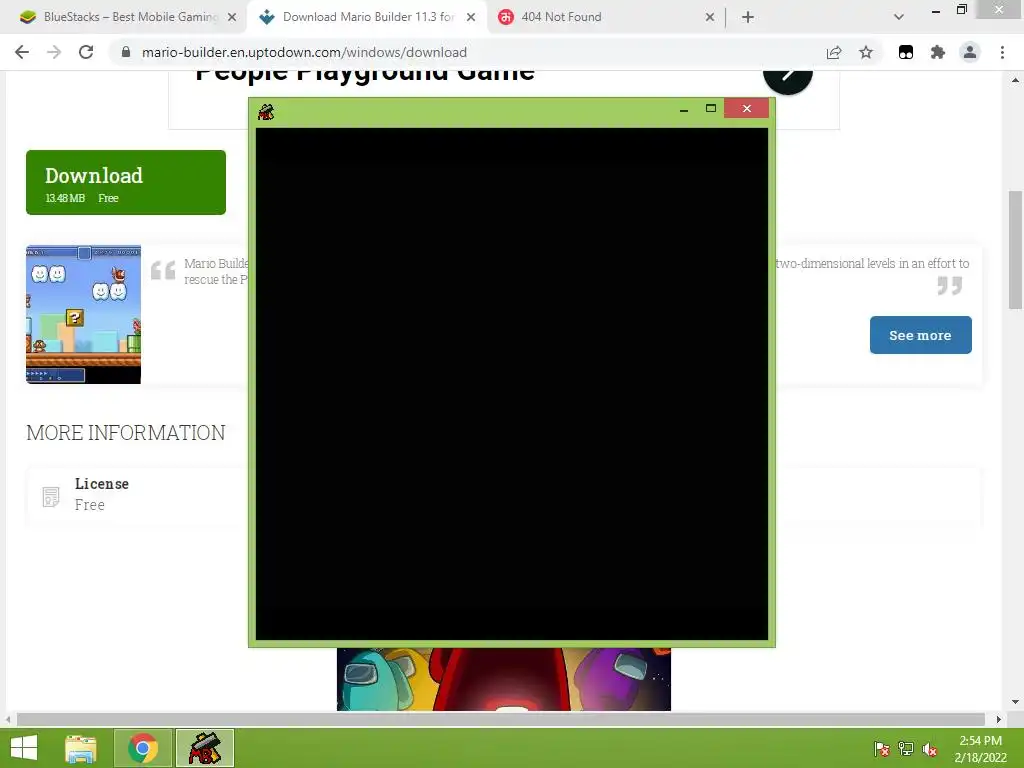Click the License document icon
This screenshot has height=768, width=1024.
tap(51, 496)
